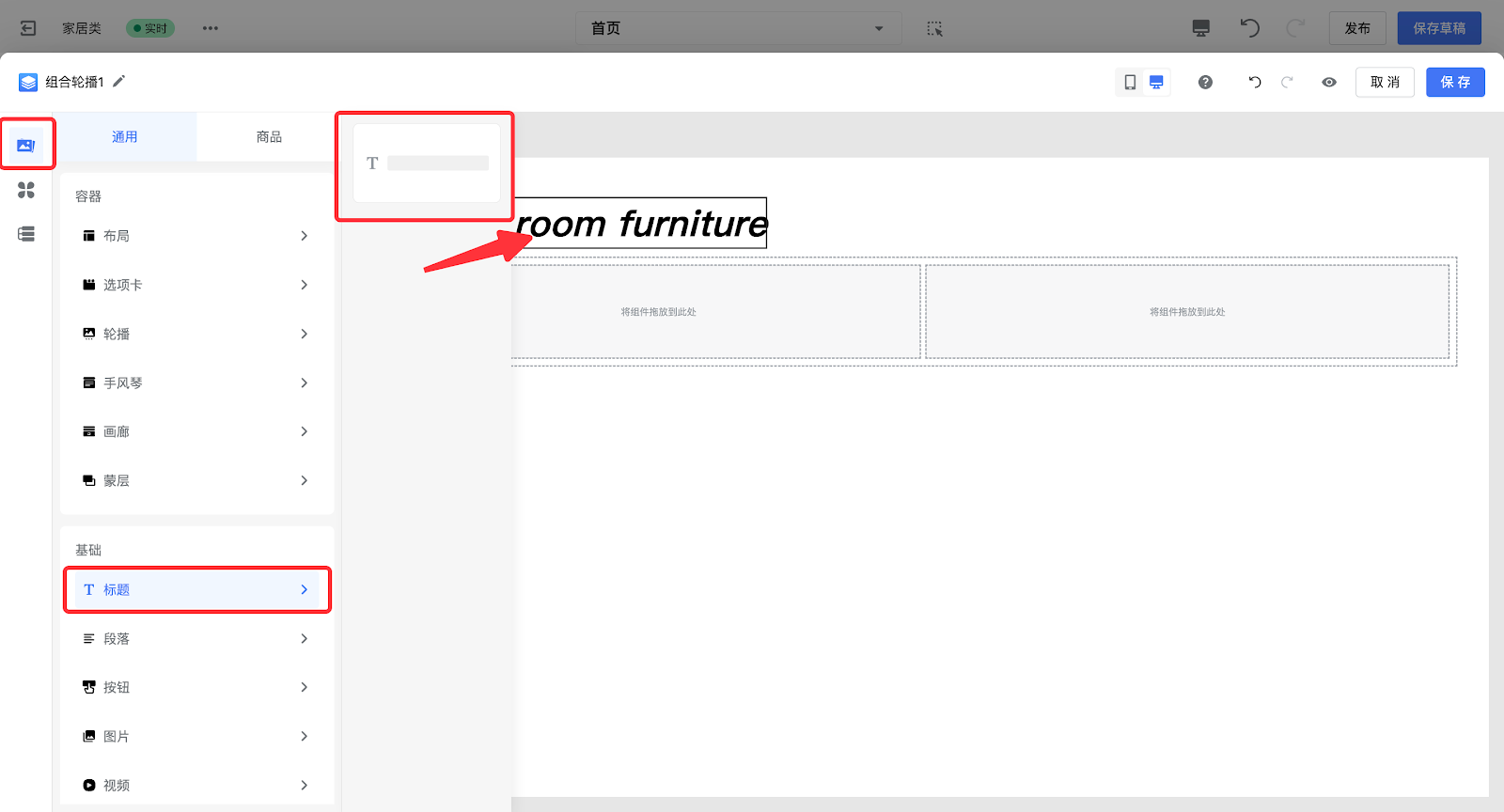Viewport: 1504px width, 812px height.
Task: Undo the last change in editor
Action: [1254, 83]
